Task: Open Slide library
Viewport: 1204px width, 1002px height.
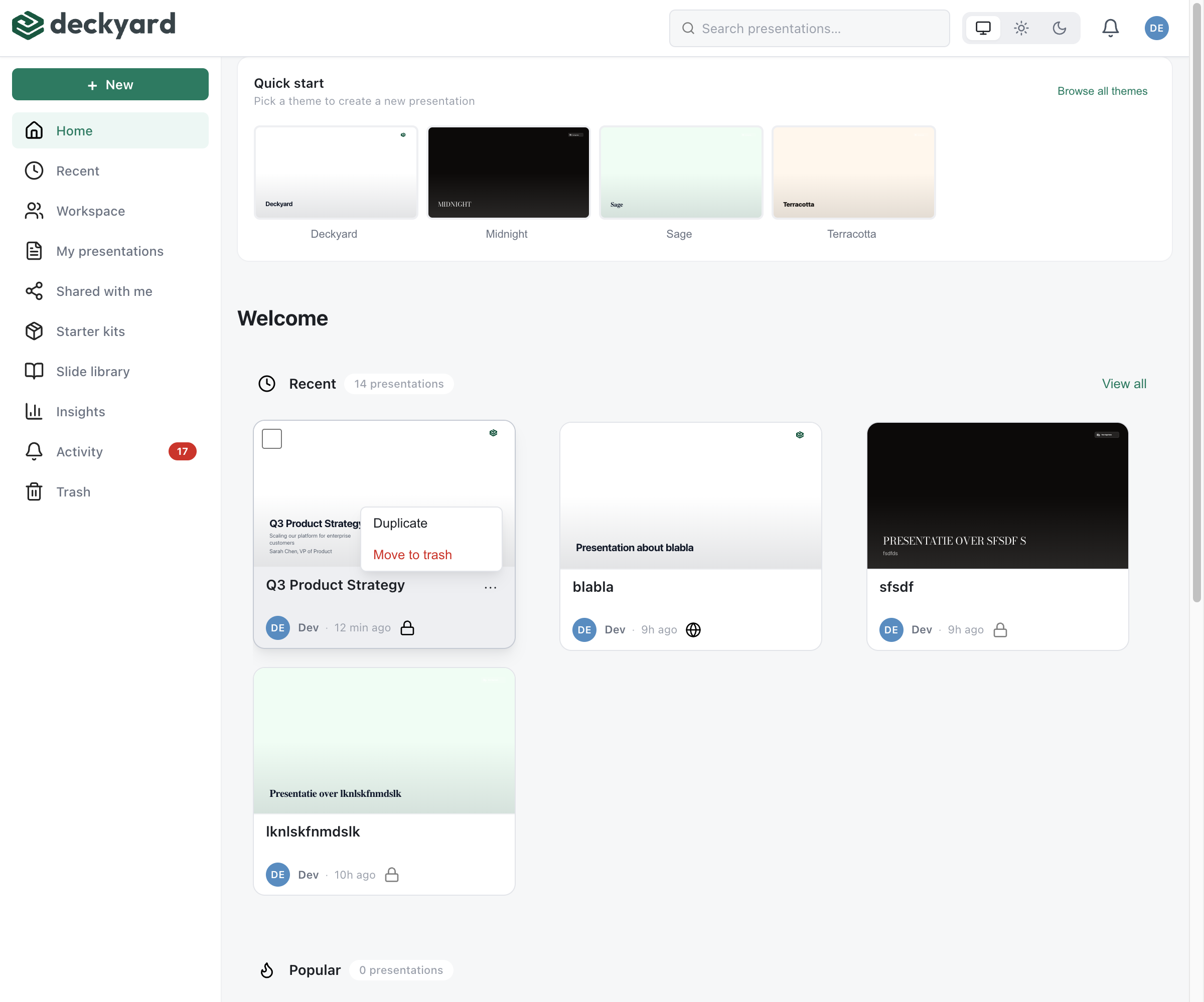Action: pos(110,372)
